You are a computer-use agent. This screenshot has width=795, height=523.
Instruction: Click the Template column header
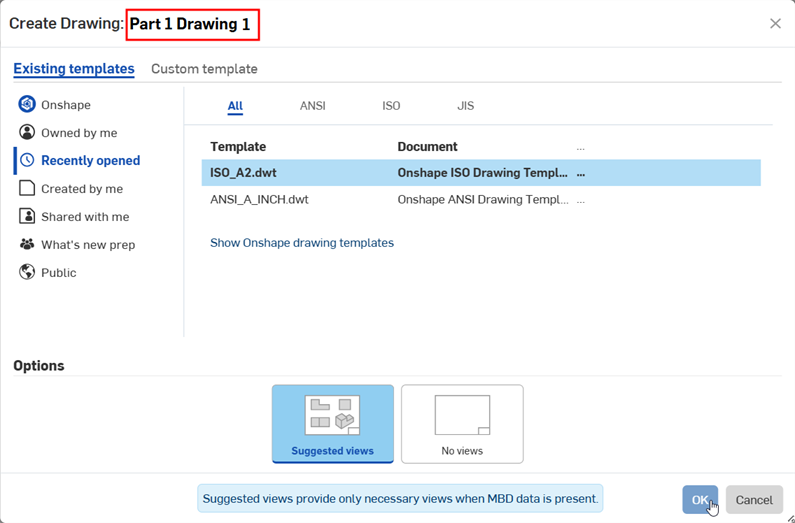pos(238,146)
